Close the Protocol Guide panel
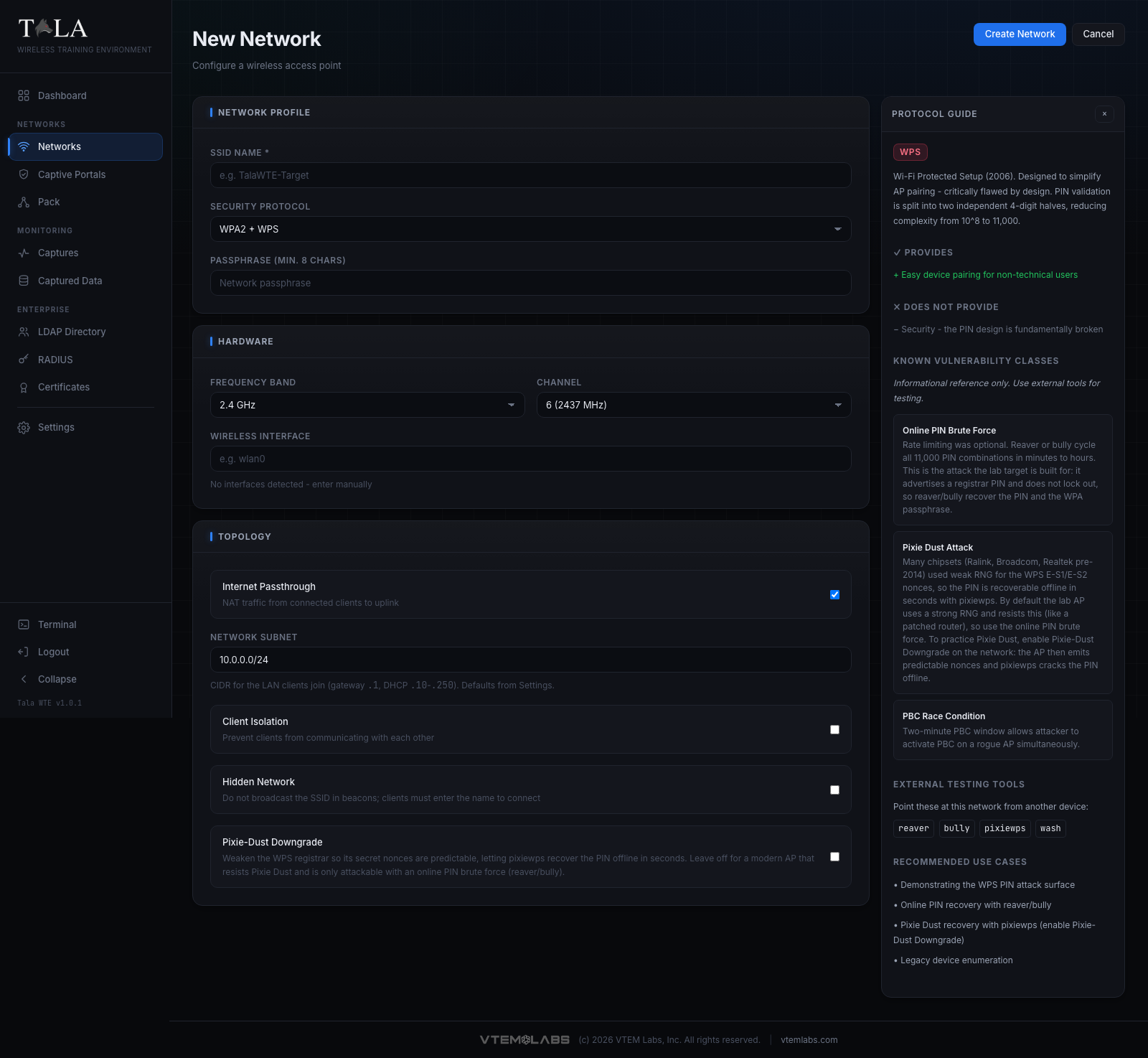This screenshot has height=1058, width=1148. (x=1104, y=113)
